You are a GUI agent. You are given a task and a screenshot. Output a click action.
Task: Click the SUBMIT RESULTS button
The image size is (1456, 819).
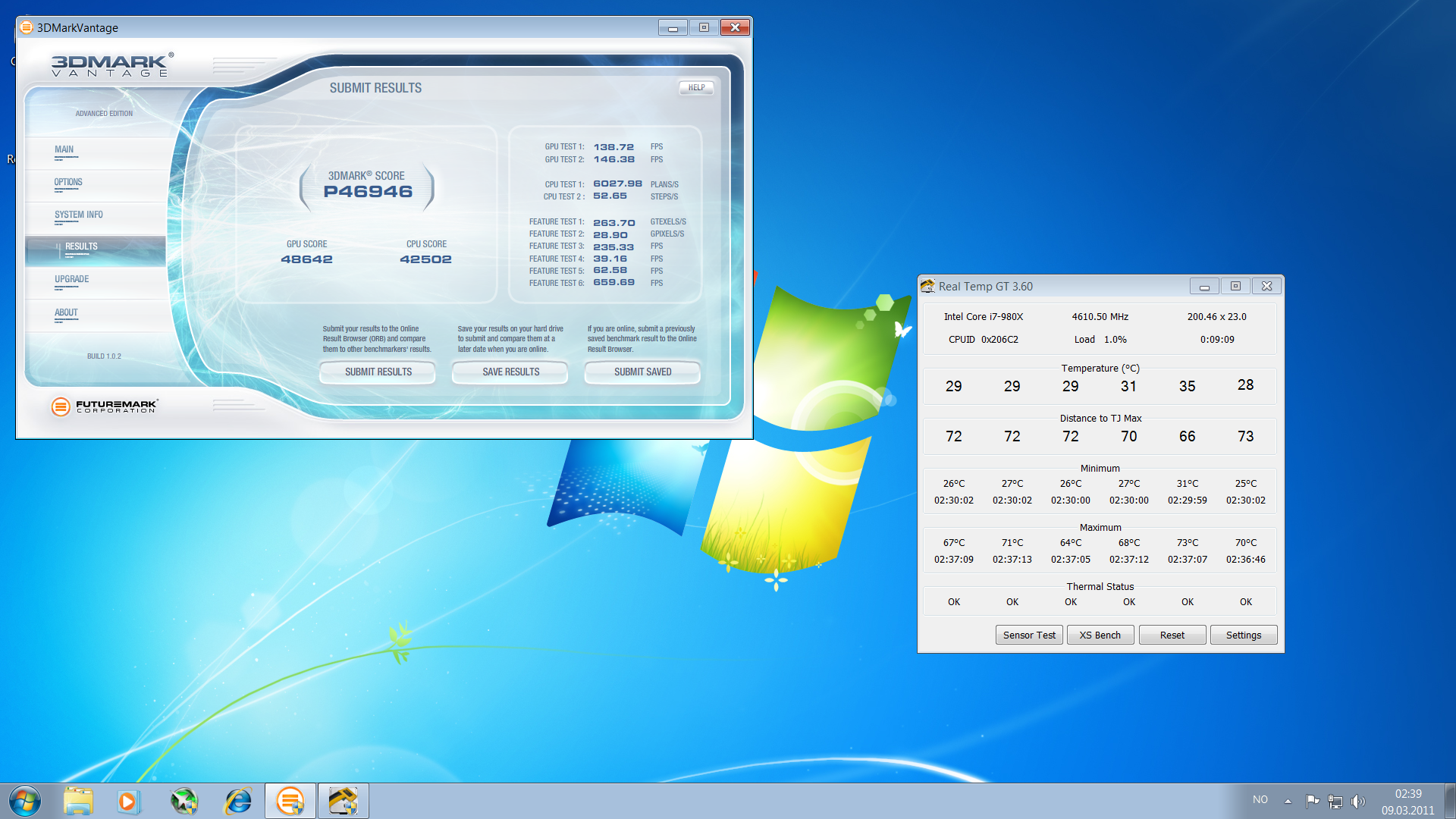(378, 372)
